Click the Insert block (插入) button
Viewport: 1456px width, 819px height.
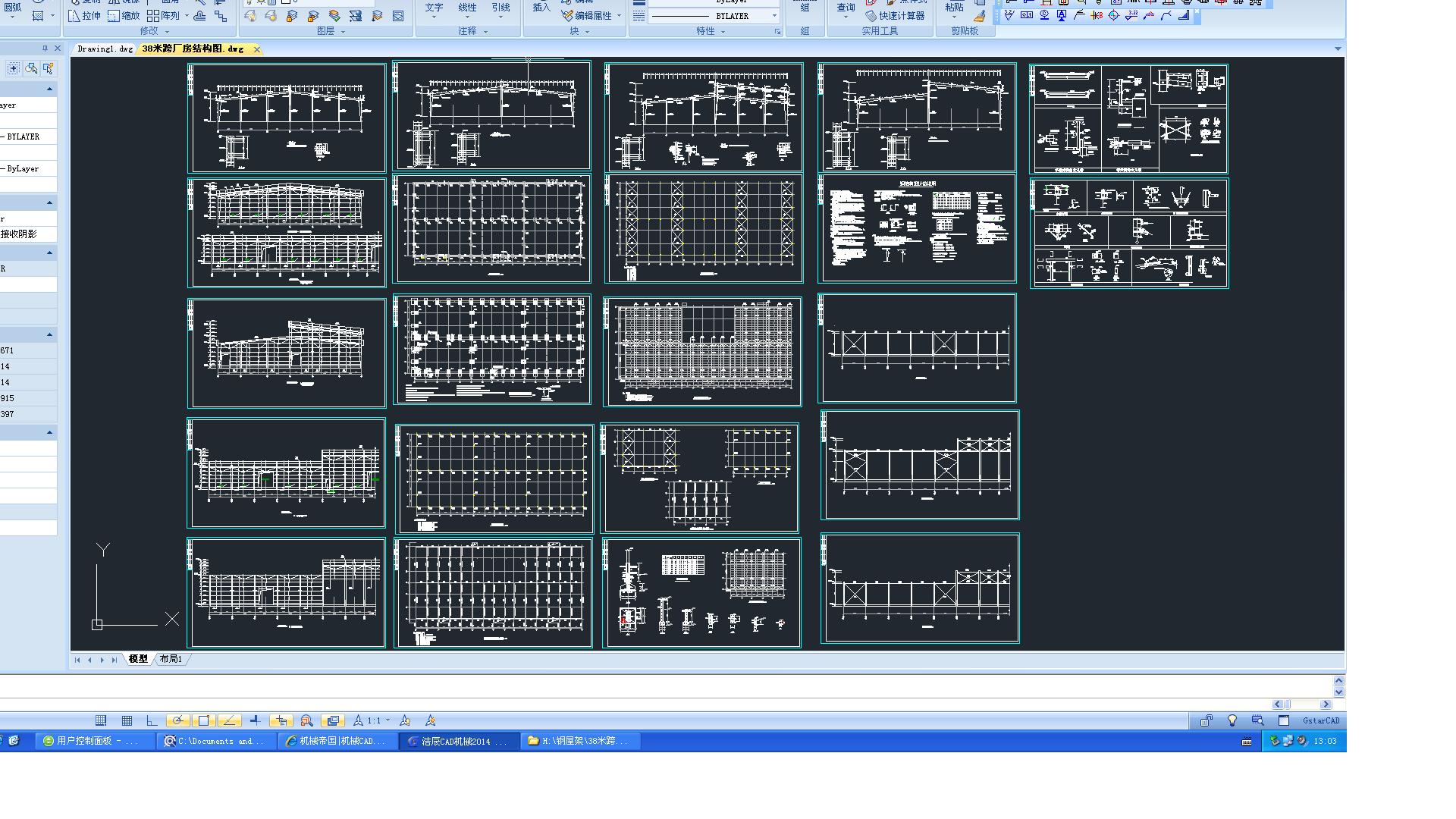[x=541, y=8]
